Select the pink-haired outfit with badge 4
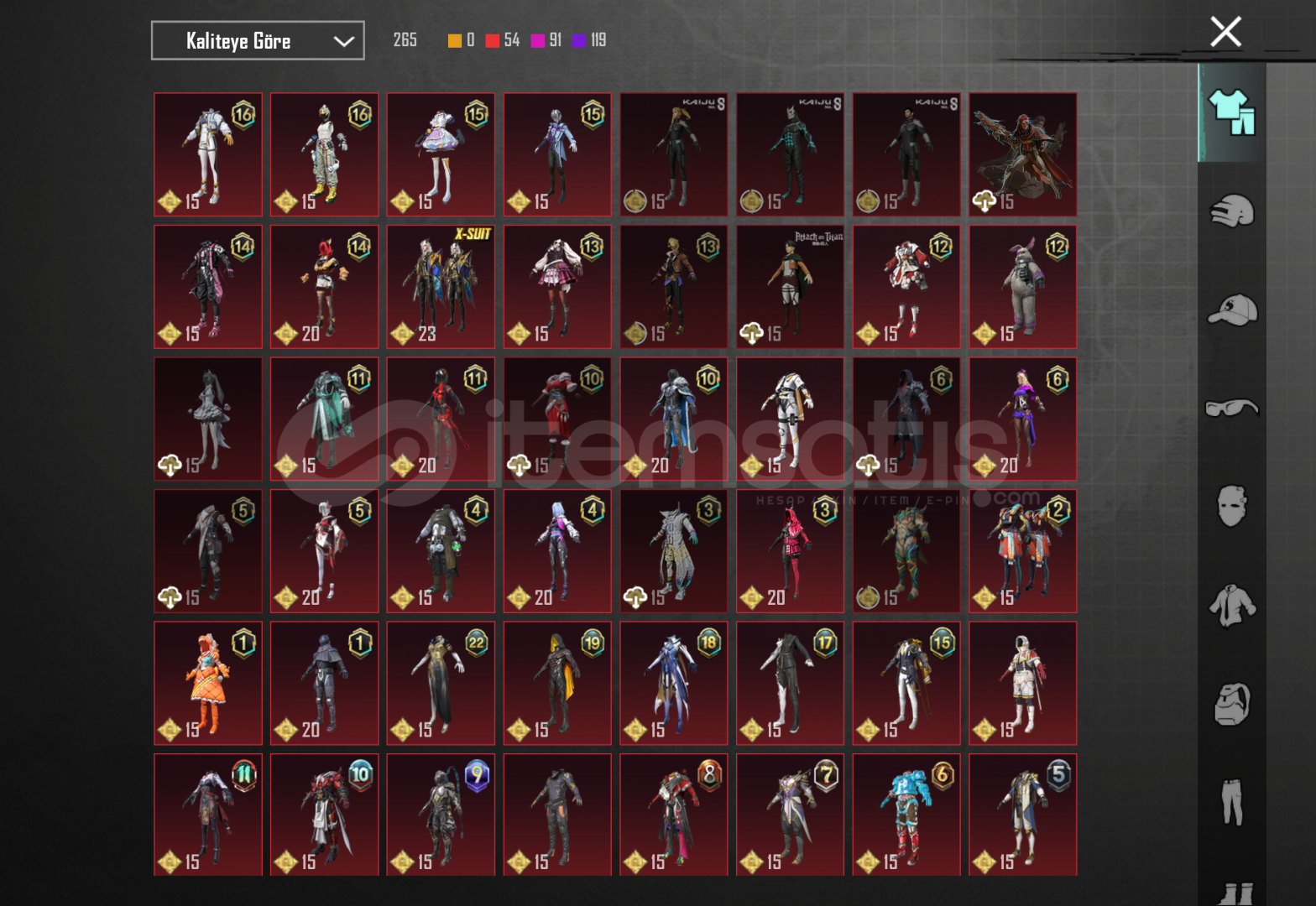Image resolution: width=1316 pixels, height=906 pixels. click(558, 551)
